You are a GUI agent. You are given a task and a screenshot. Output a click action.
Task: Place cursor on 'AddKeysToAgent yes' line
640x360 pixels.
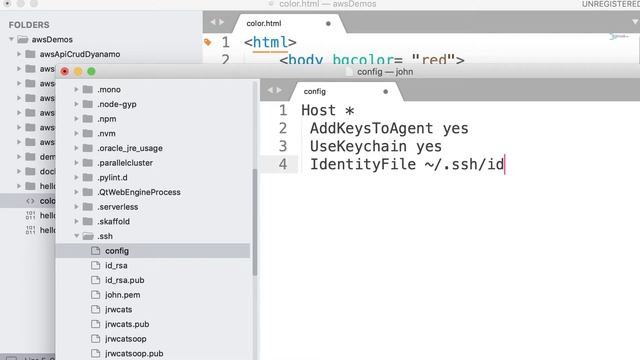[x=389, y=128]
